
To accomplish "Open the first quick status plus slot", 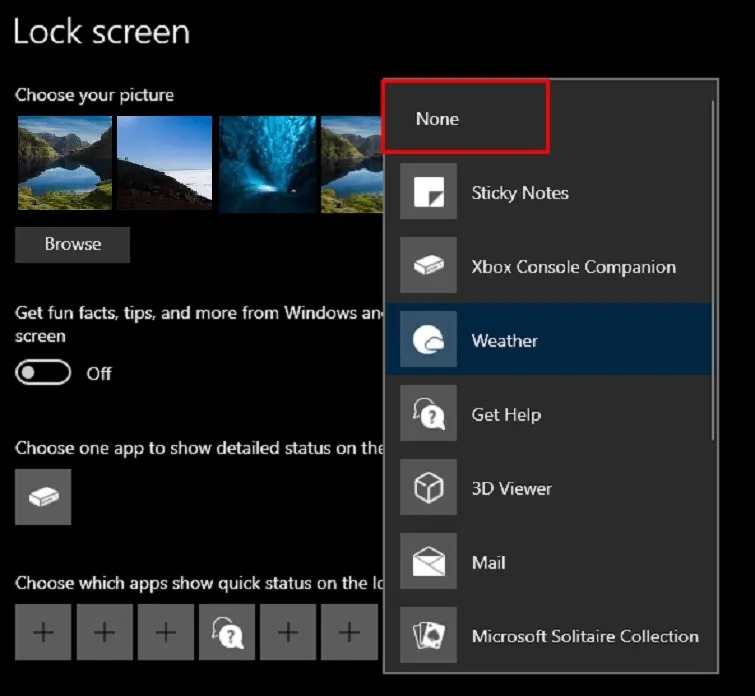I will [43, 632].
